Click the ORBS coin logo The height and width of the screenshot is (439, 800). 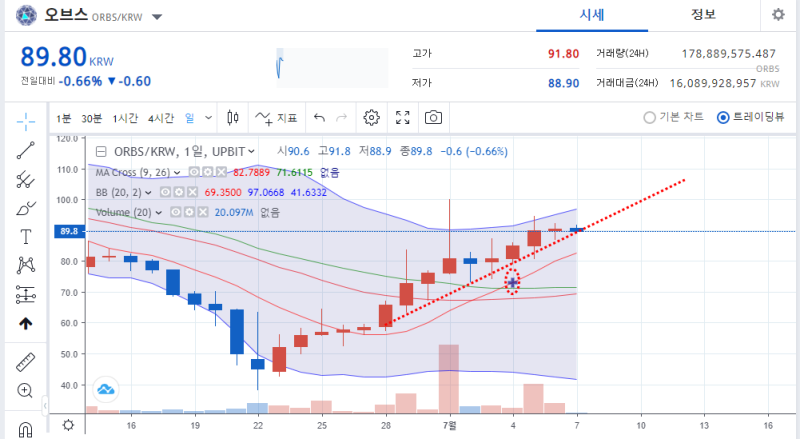pos(27,15)
